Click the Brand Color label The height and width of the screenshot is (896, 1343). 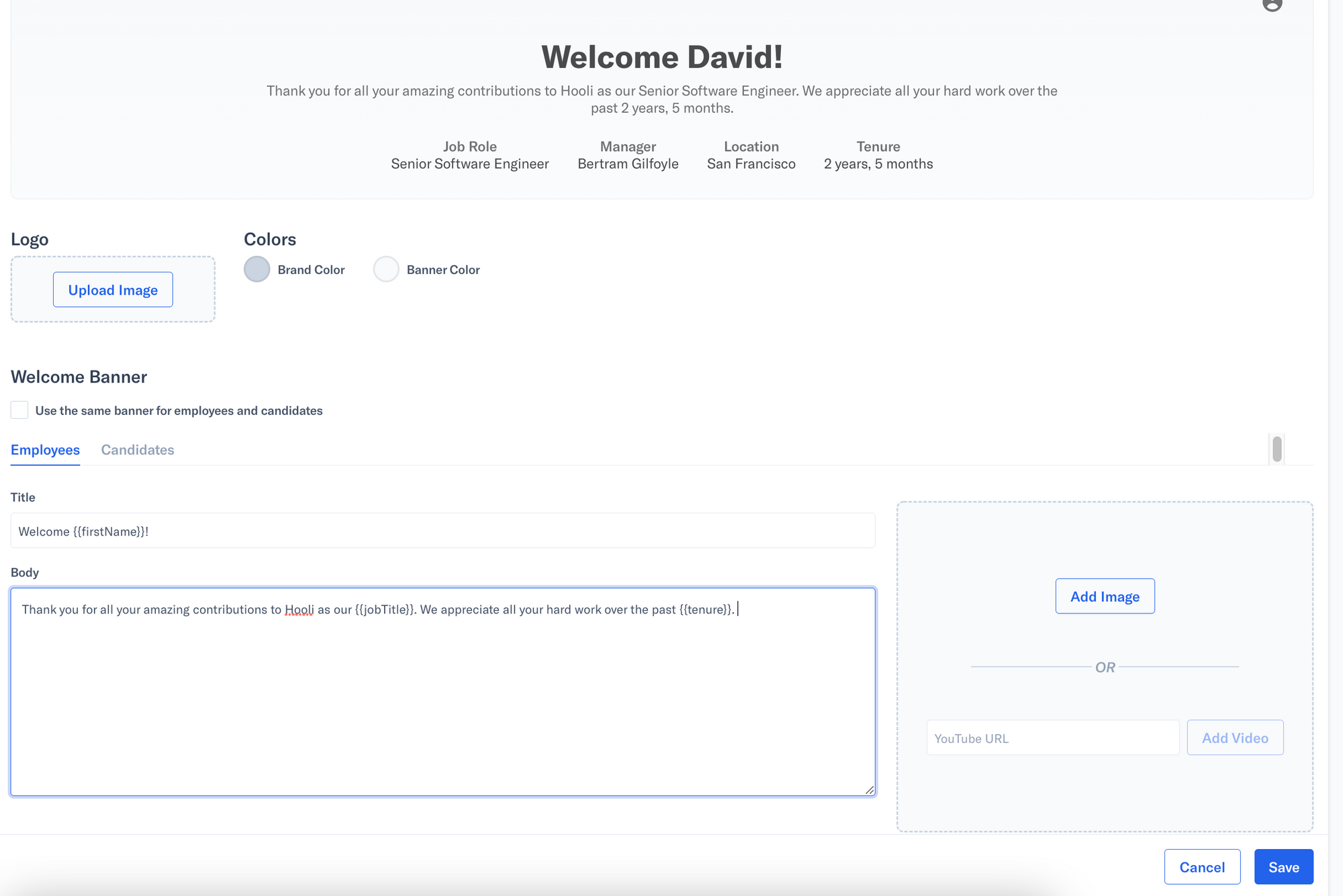click(x=311, y=269)
